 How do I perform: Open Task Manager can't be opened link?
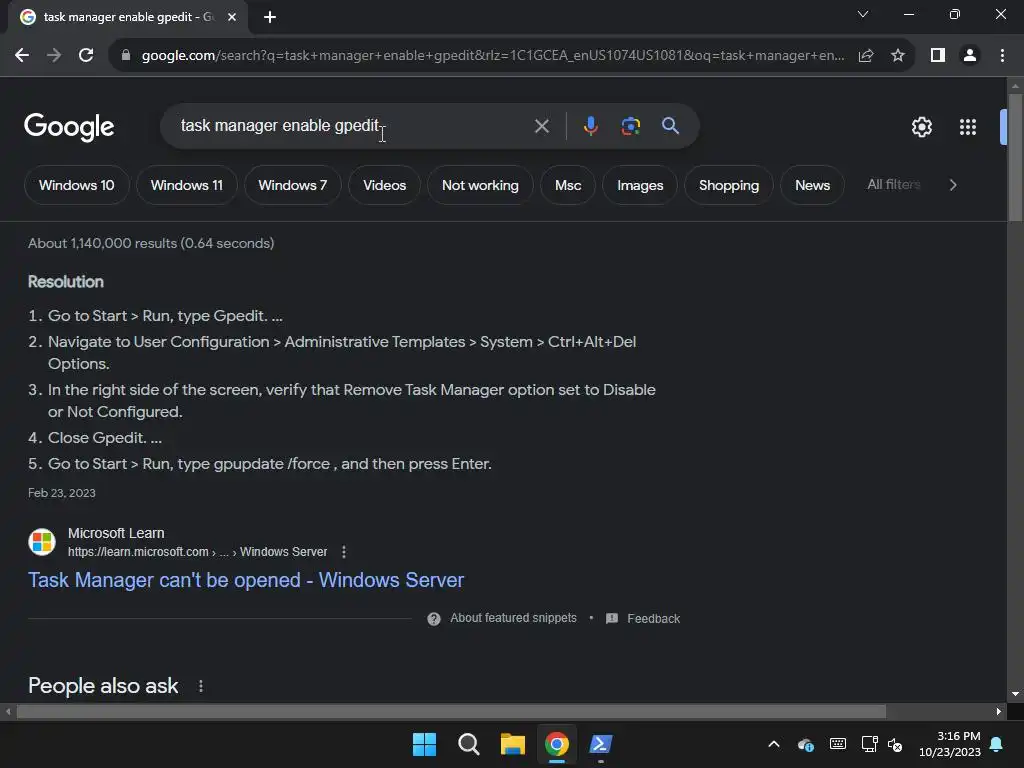tap(246, 580)
